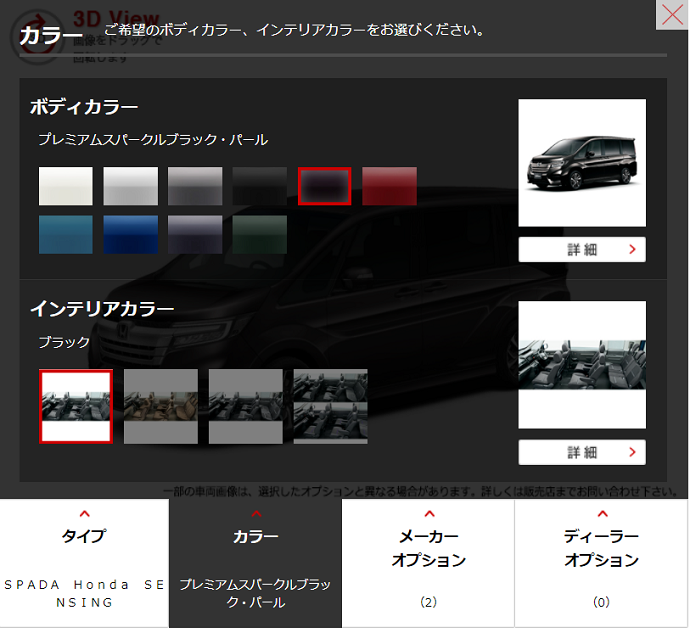Select the white pearl body color swatch

click(x=66, y=186)
